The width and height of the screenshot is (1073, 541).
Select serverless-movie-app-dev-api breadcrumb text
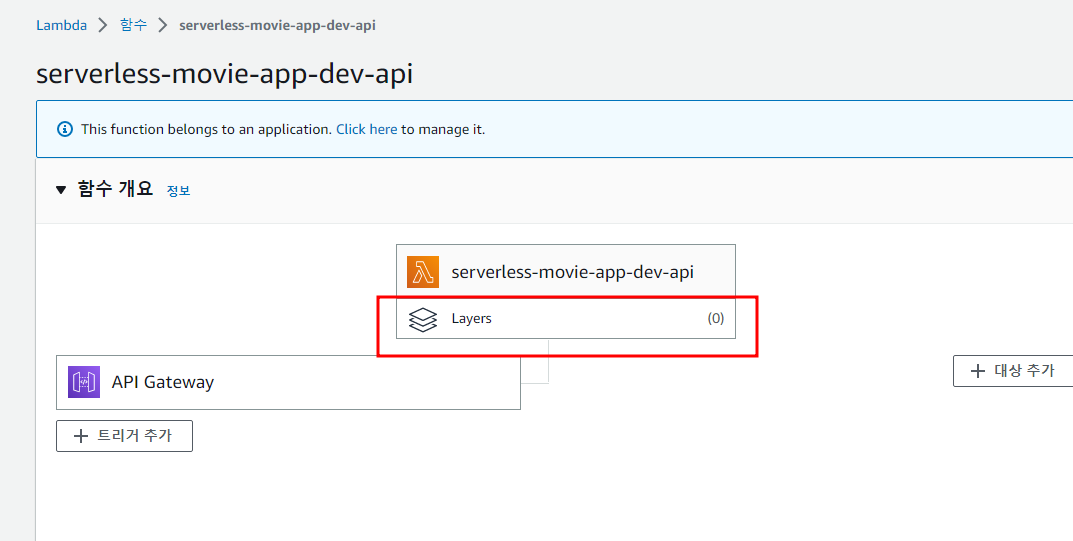tap(277, 25)
